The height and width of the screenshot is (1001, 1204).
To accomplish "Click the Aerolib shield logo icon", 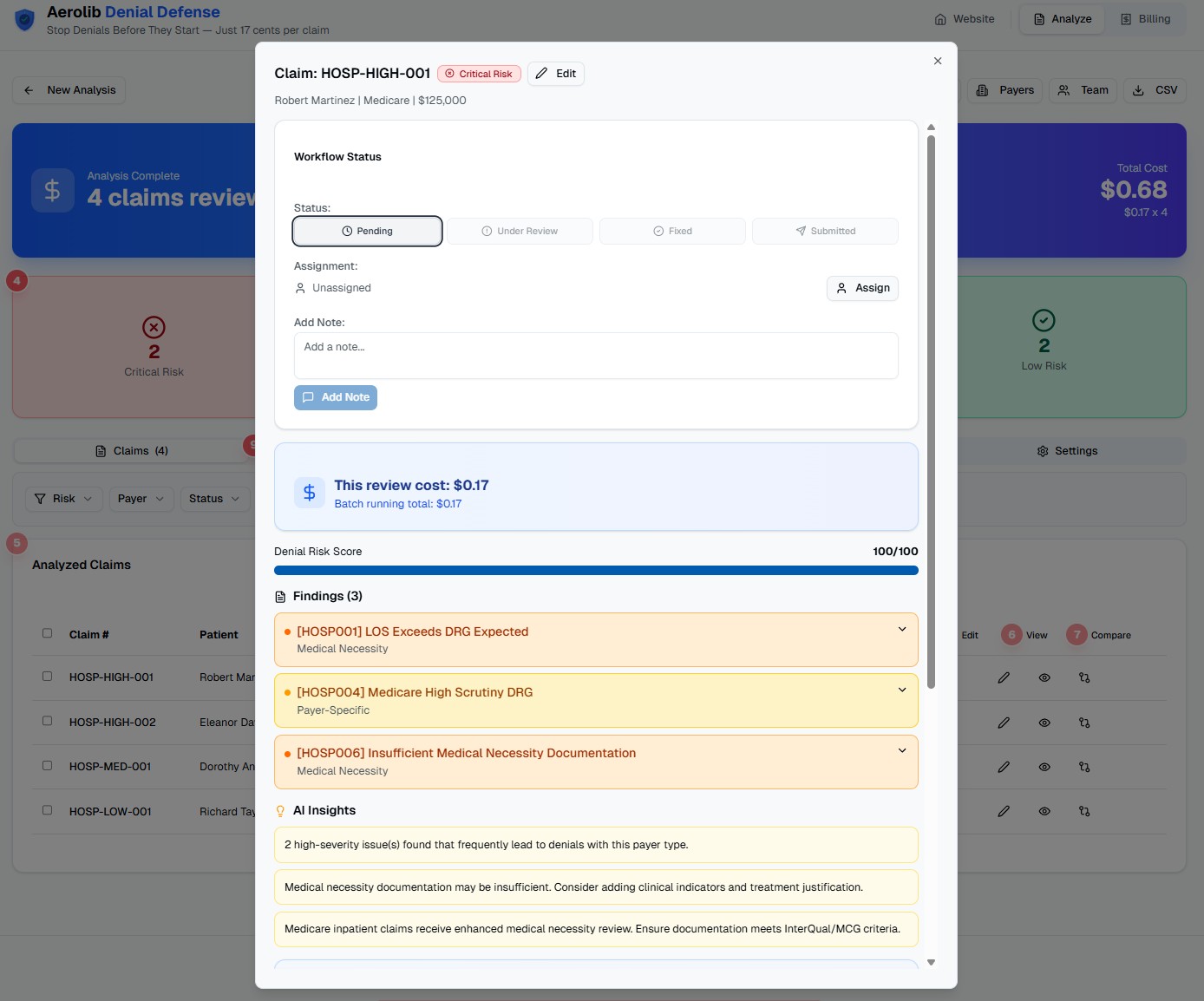I will pos(24,18).
